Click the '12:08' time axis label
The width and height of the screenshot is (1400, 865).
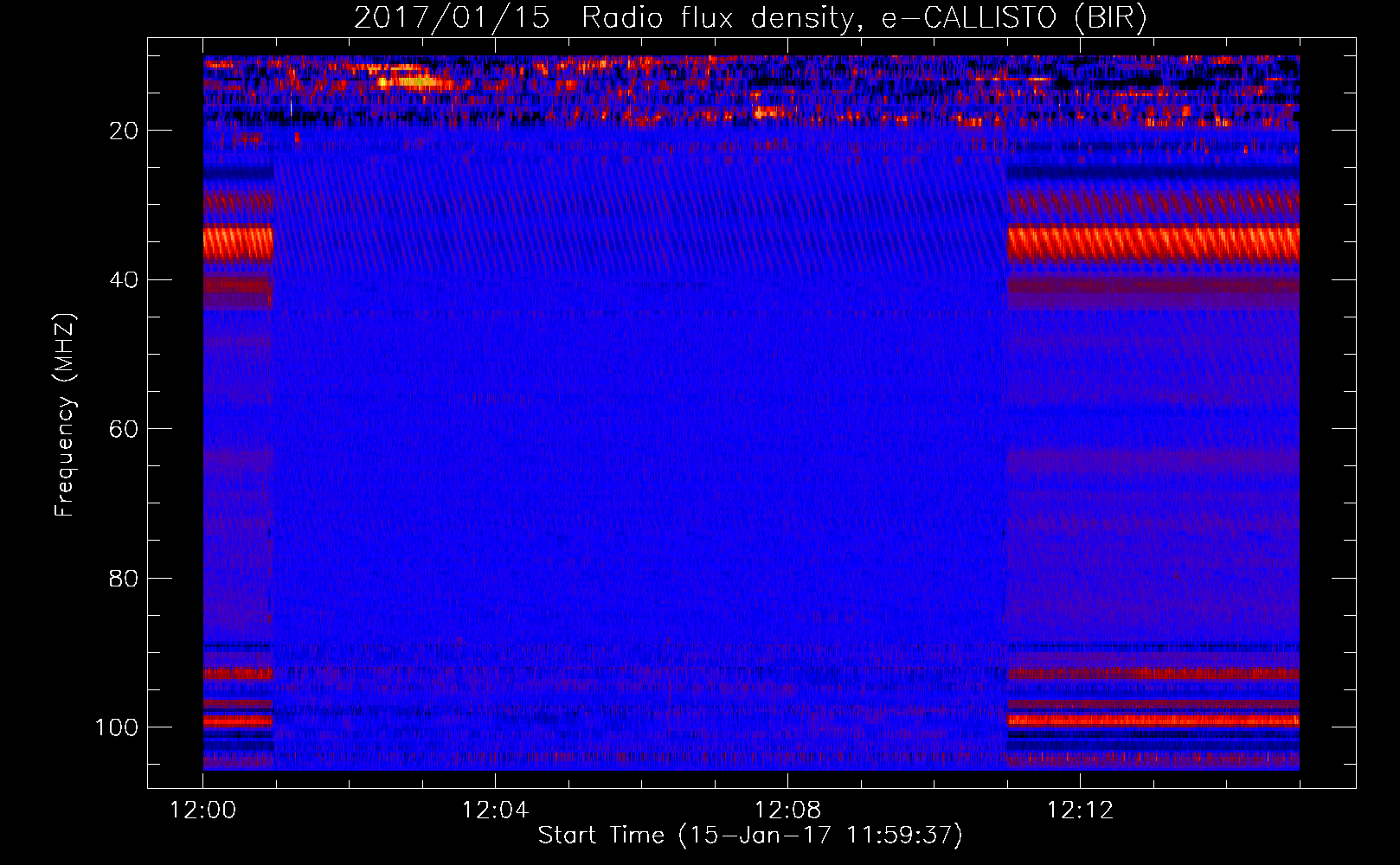[787, 811]
